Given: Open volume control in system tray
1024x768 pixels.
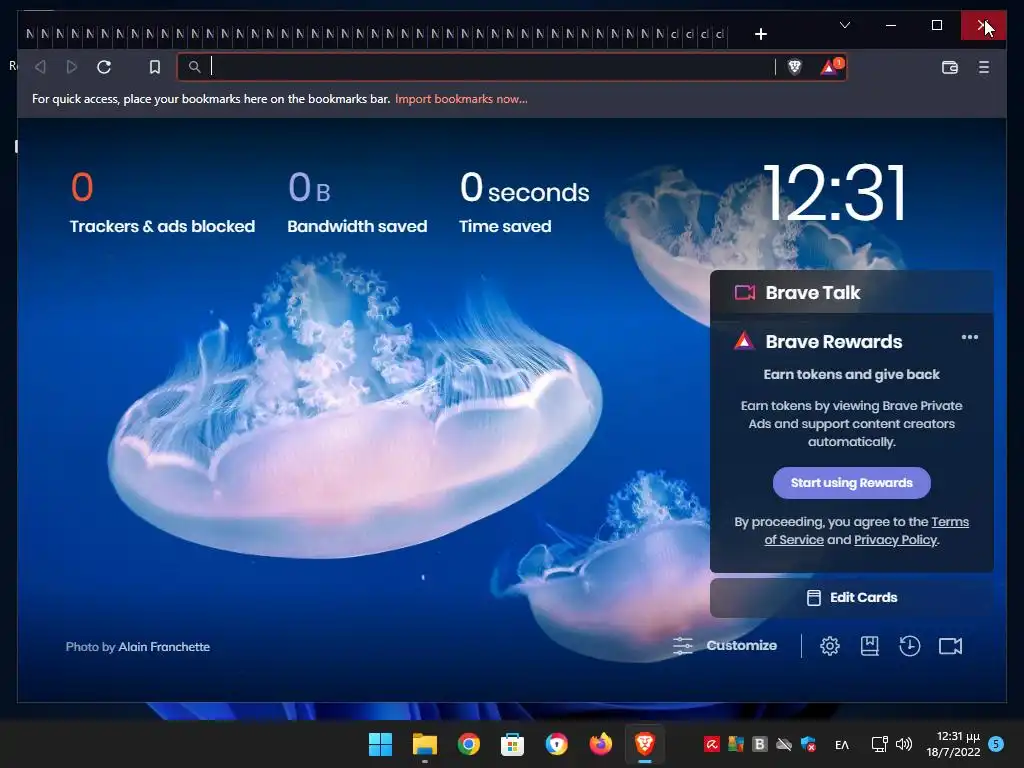Looking at the screenshot, I should 904,744.
